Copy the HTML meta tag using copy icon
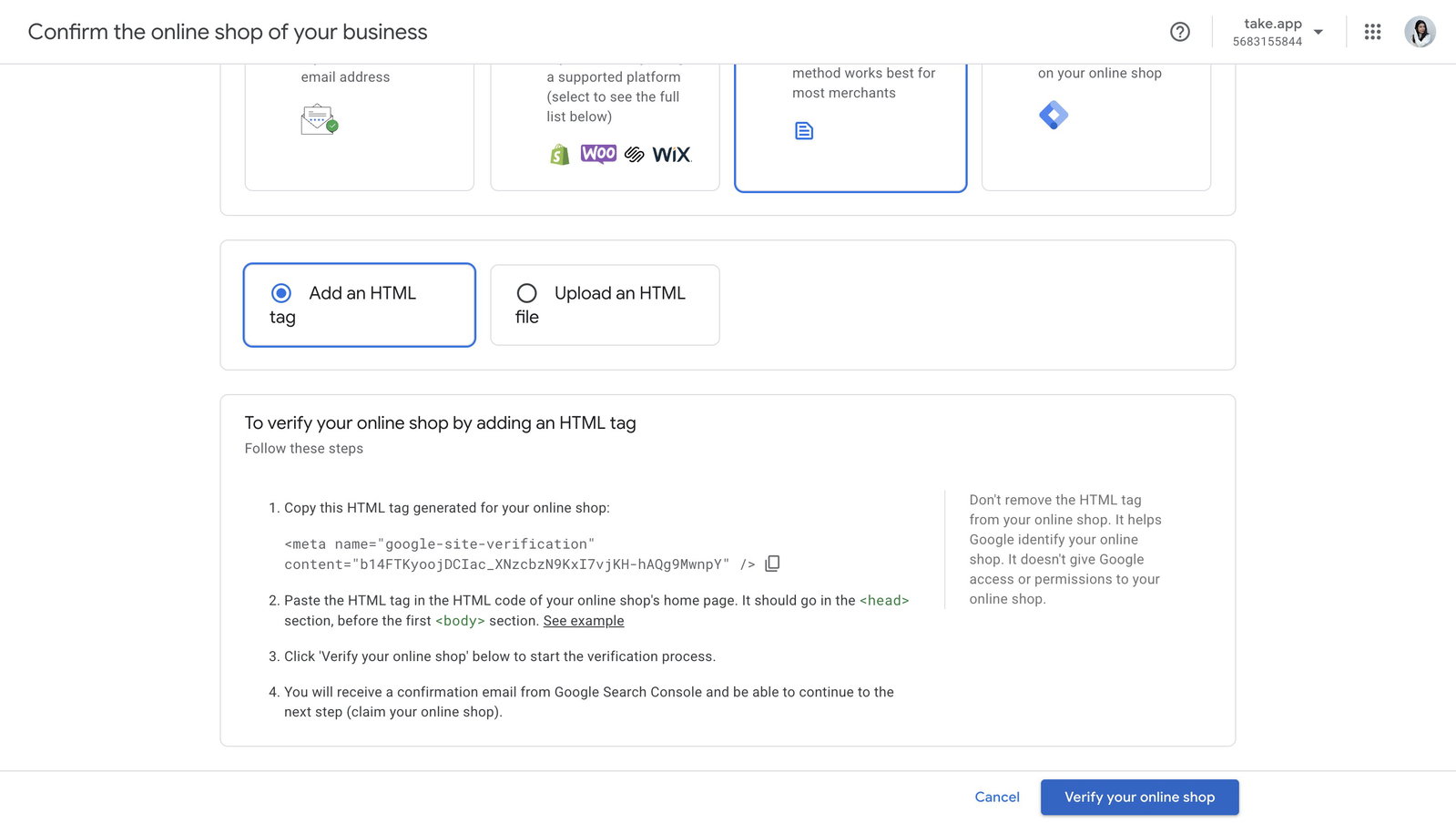Screen dimensions: 1456x823 [x=772, y=564]
